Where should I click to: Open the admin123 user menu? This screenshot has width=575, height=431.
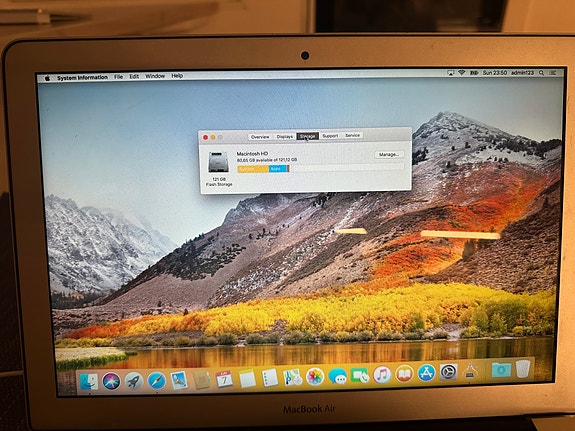[522, 73]
